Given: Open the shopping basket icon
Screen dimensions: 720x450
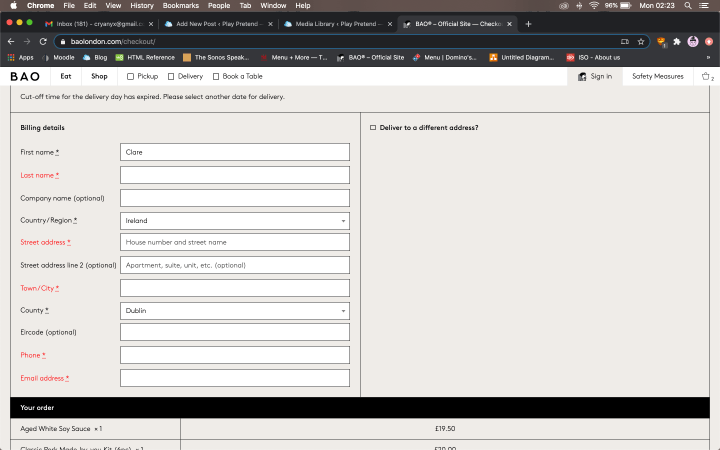Looking at the screenshot, I should point(706,76).
